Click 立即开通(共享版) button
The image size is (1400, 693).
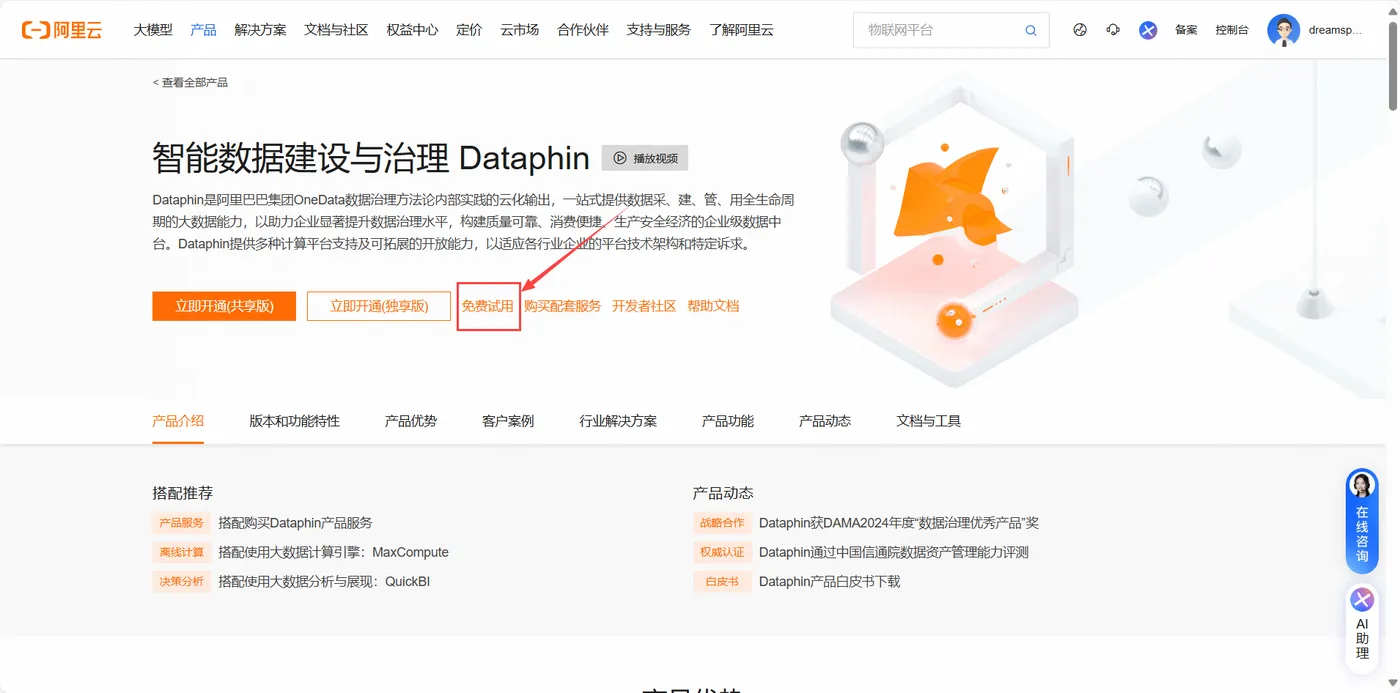224,306
